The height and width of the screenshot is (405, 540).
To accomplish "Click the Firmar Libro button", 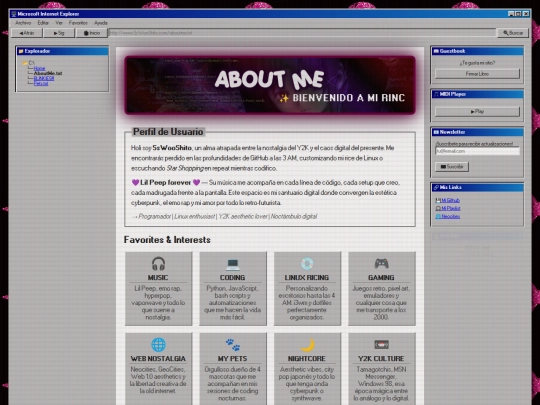I will pyautogui.click(x=477, y=74).
